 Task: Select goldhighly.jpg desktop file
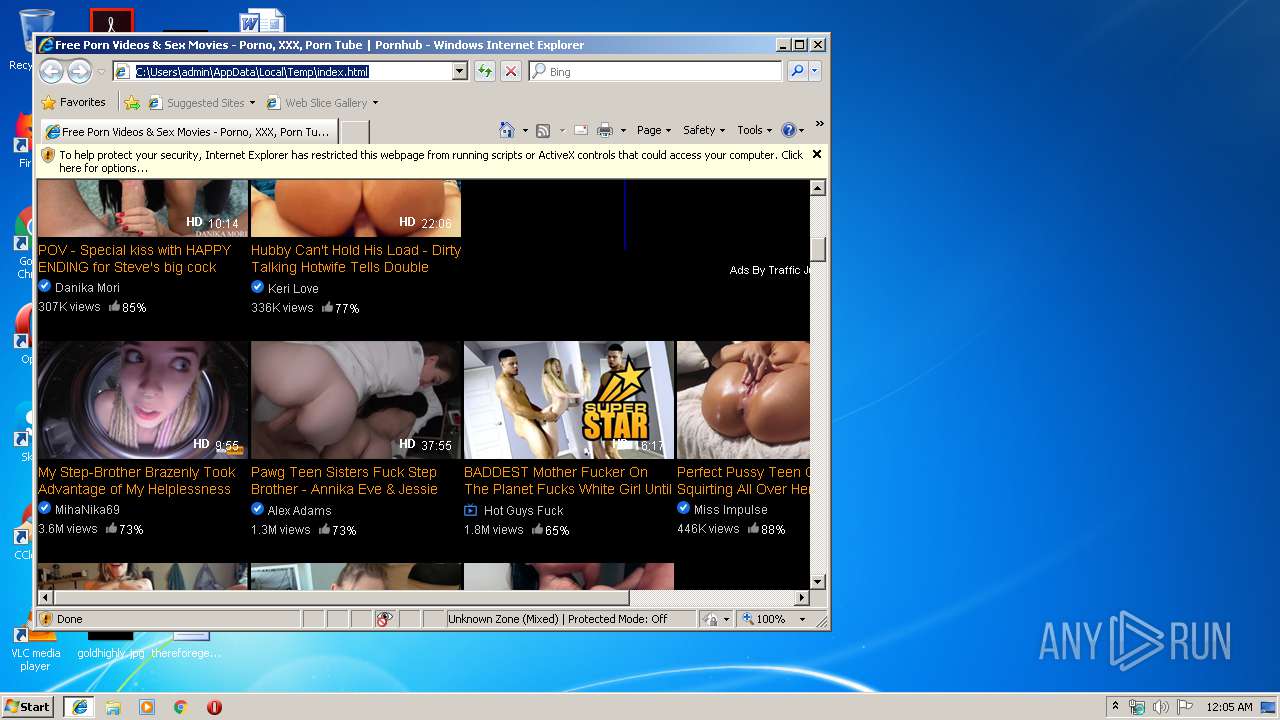pyautogui.click(x=110, y=645)
